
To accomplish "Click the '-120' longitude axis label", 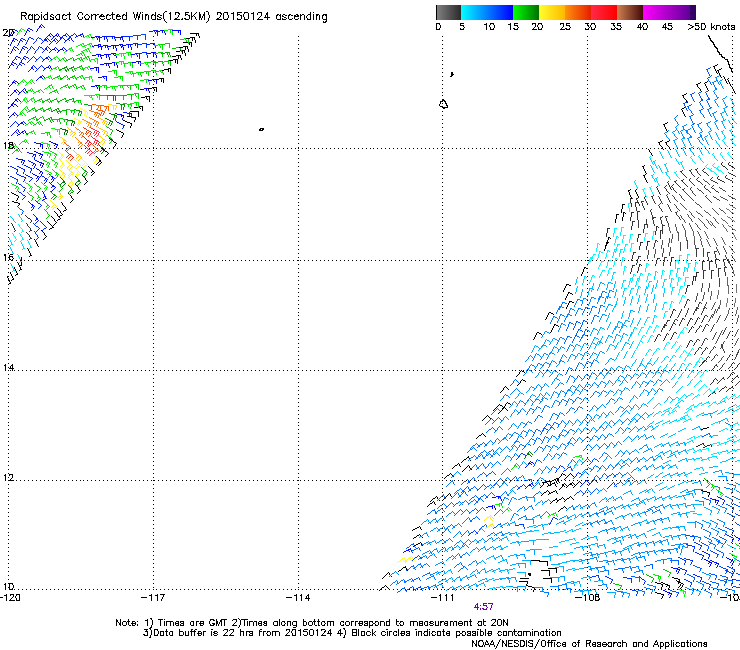I will [10, 598].
